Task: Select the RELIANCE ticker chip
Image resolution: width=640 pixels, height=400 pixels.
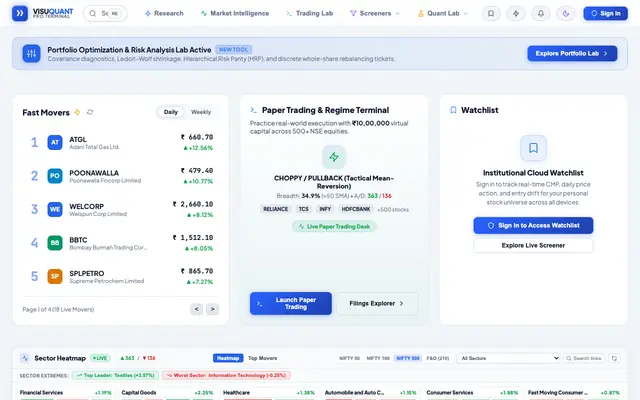Action: coord(276,209)
